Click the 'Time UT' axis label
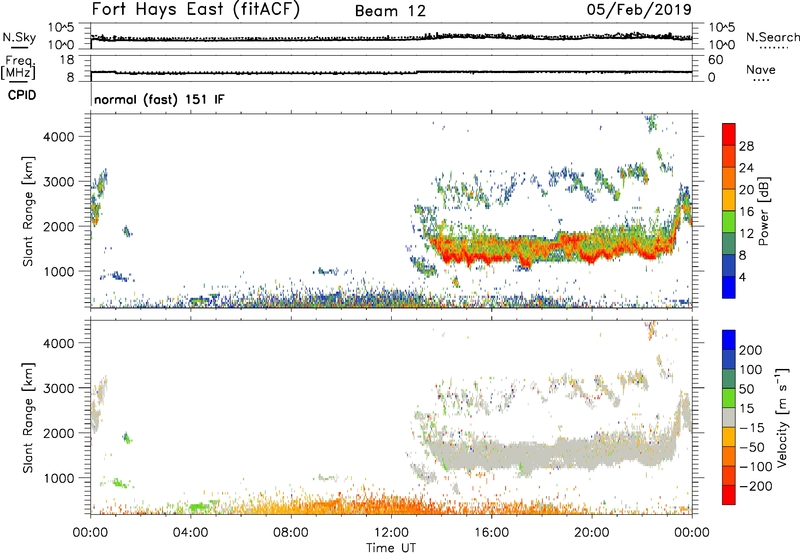Viewport: 800px width, 554px height. (x=391, y=548)
